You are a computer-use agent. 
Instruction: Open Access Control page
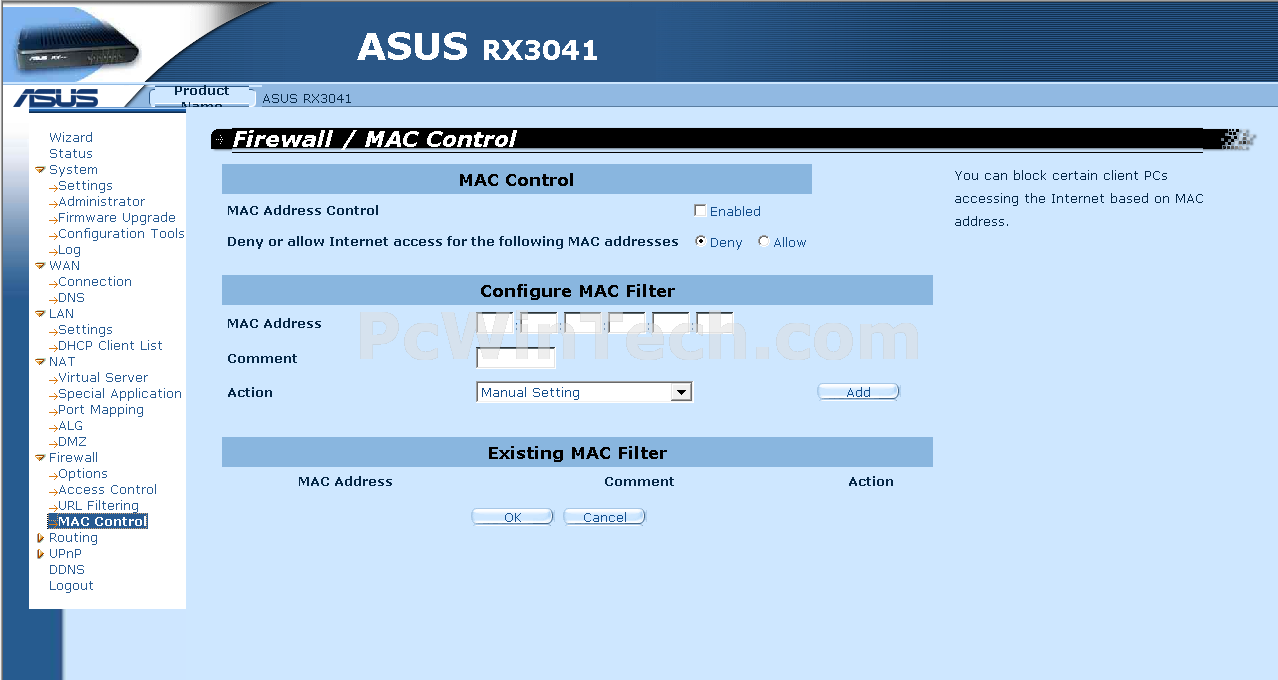107,490
